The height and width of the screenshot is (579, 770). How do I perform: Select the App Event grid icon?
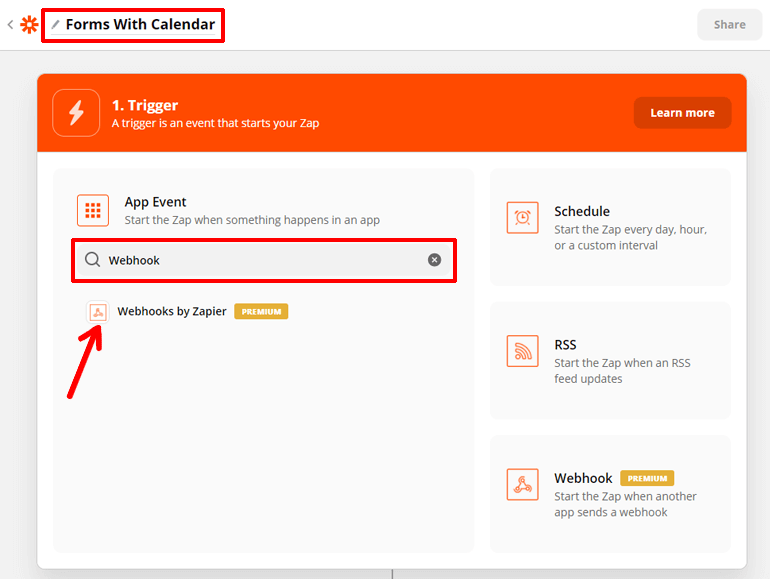coord(93,210)
